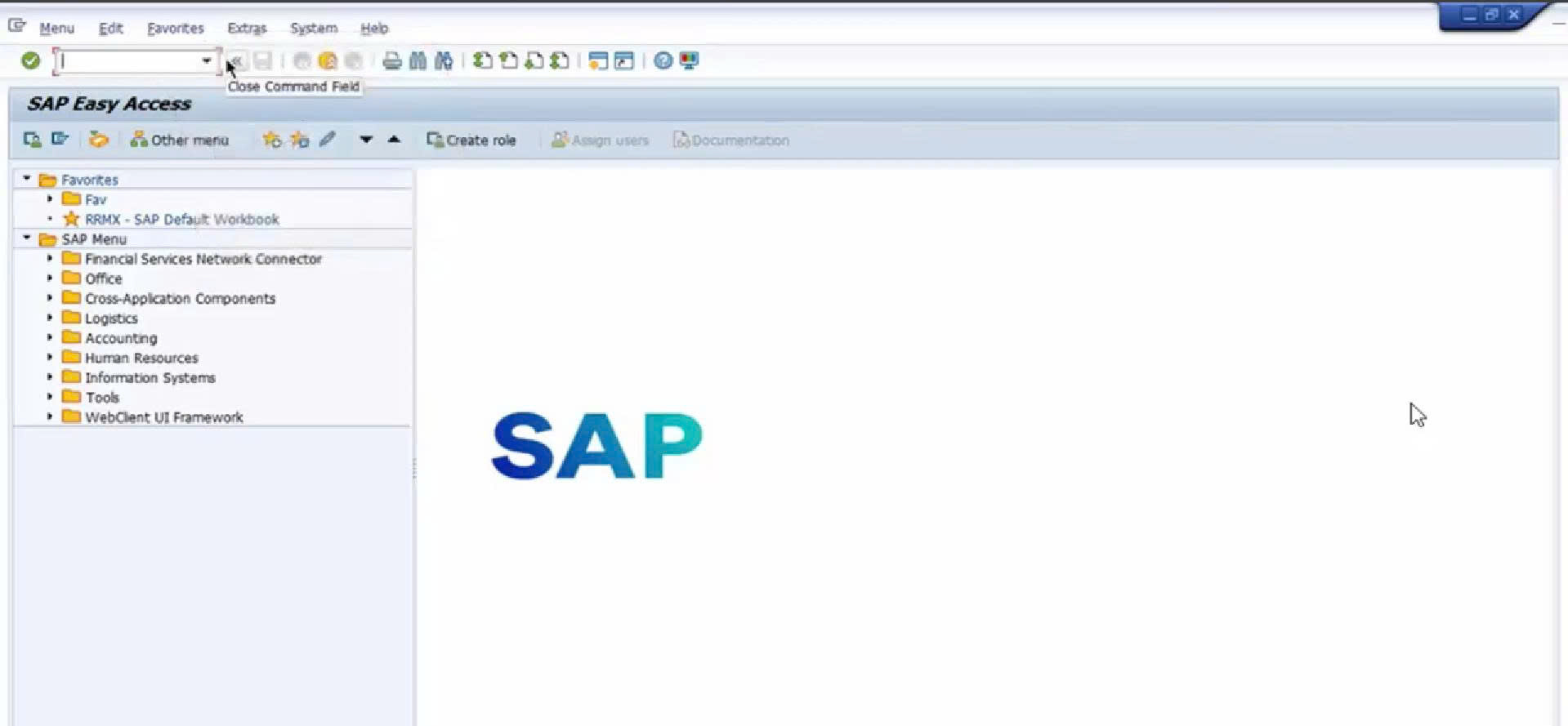Screen dimensions: 1568x726
Task: Click the Save diskette icon
Action: coord(262,60)
